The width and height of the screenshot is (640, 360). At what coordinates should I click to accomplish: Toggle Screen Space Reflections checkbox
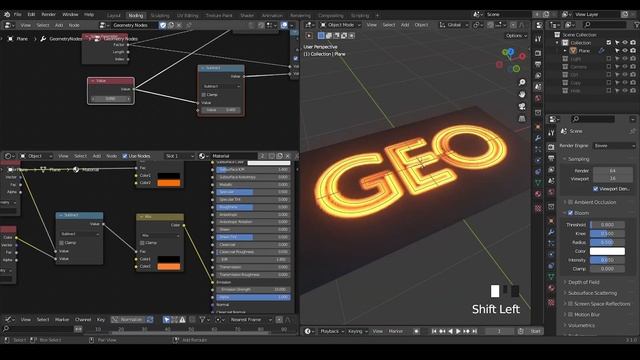pos(570,304)
